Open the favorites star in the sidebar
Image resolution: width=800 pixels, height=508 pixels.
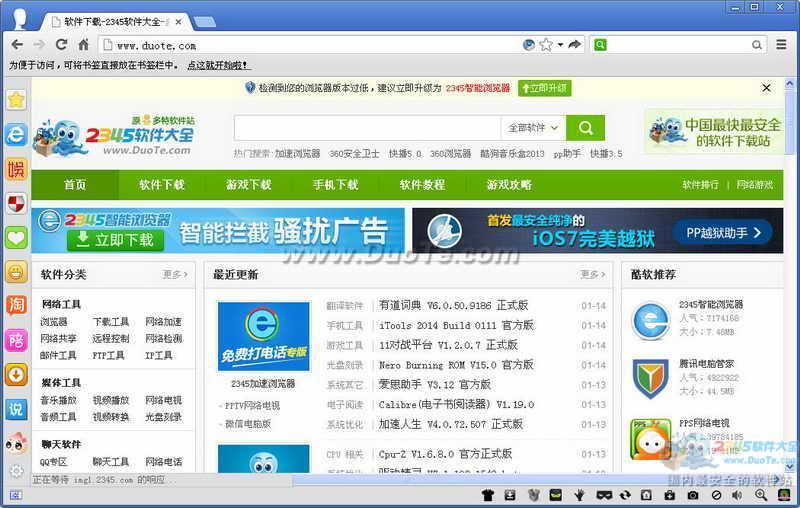coord(16,100)
